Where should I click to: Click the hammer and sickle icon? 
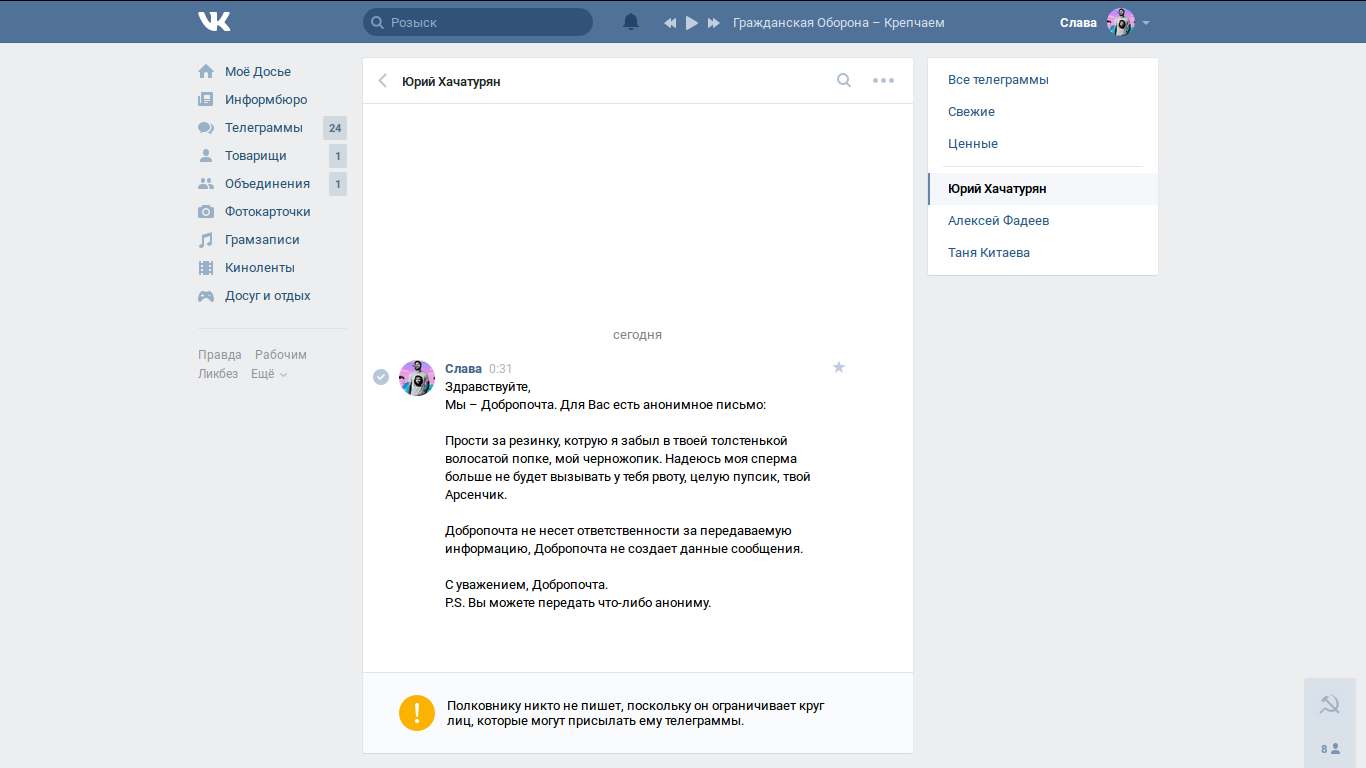(x=1330, y=704)
